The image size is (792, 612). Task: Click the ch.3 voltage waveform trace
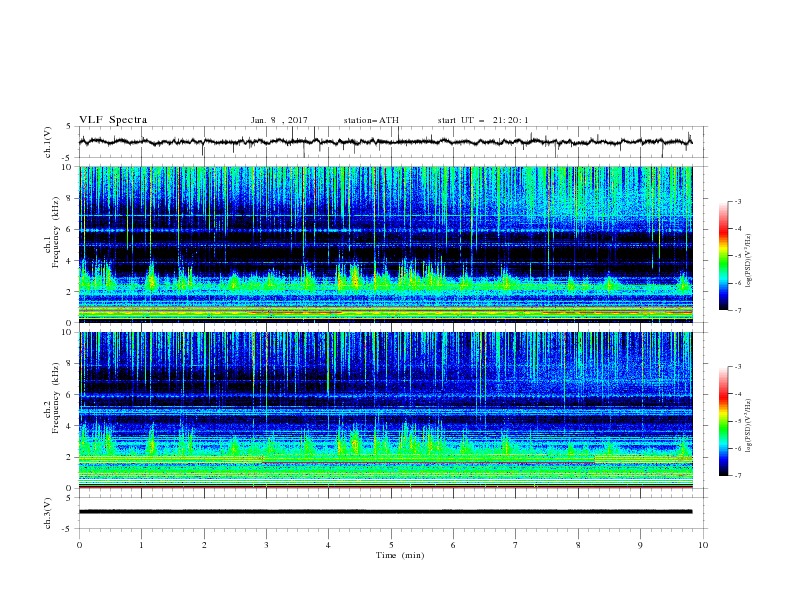click(x=385, y=512)
